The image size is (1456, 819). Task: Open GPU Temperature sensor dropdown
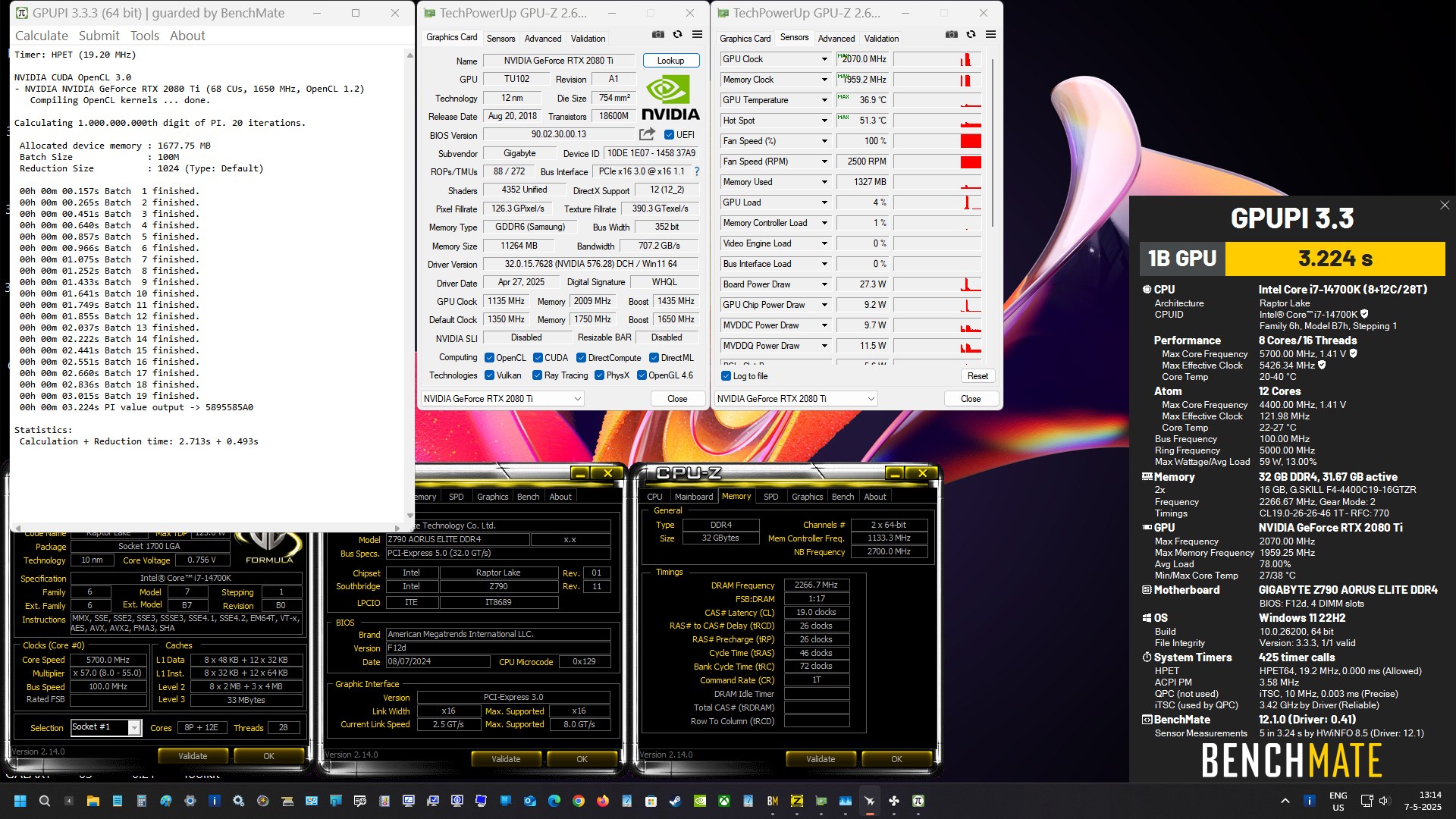(824, 100)
